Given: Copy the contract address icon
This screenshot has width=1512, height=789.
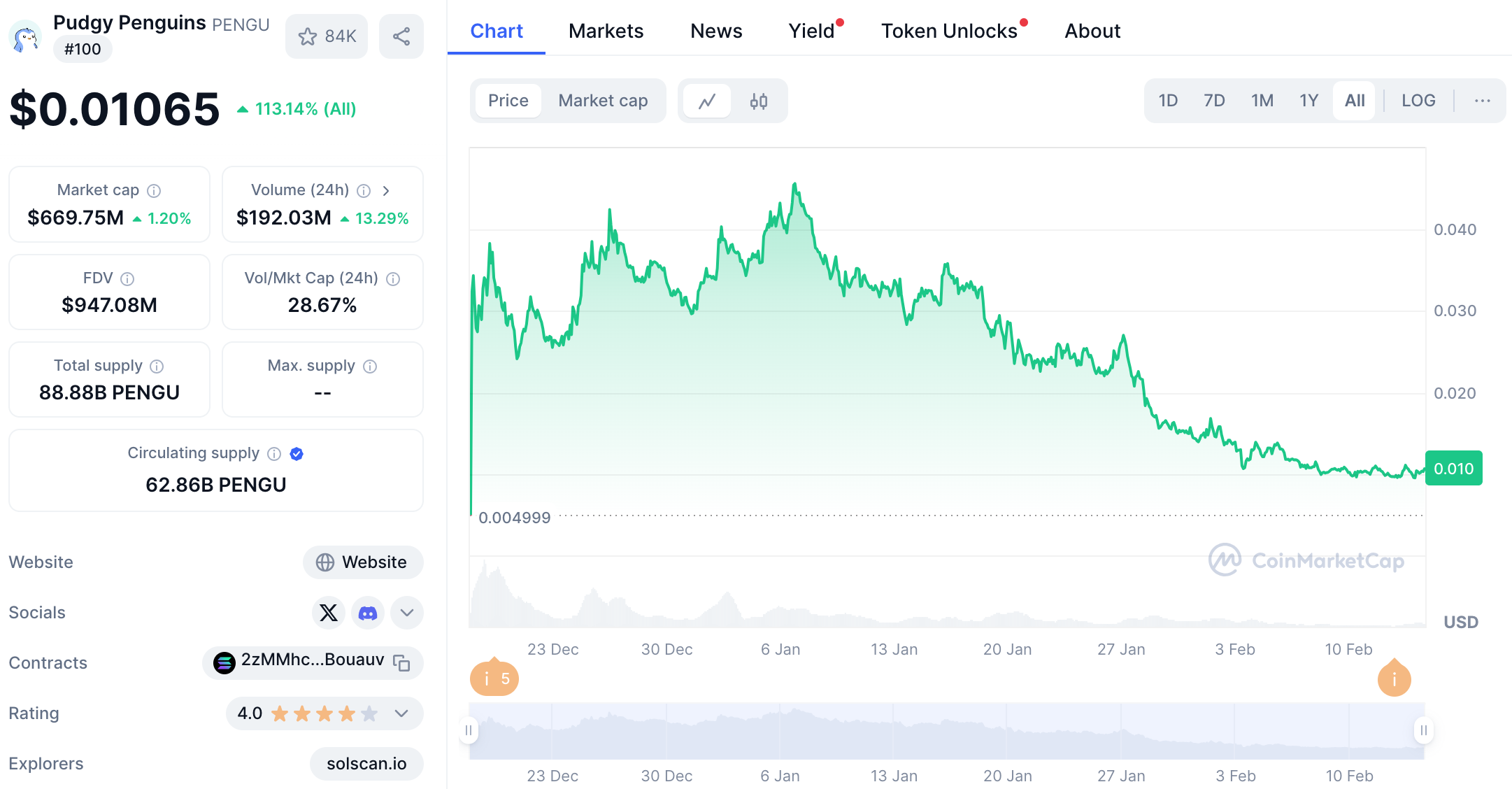Looking at the screenshot, I should pos(401,662).
